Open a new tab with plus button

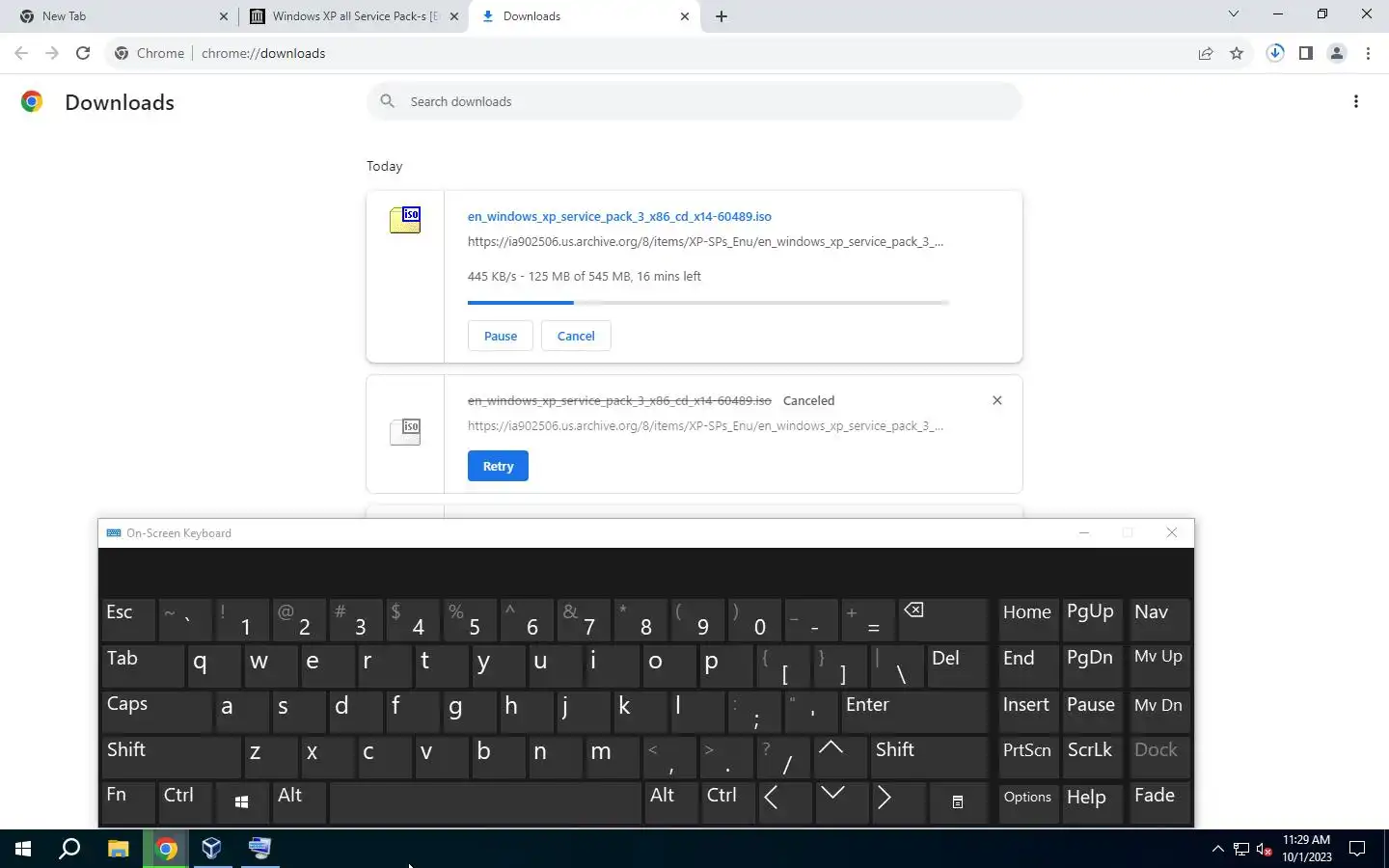tap(722, 16)
